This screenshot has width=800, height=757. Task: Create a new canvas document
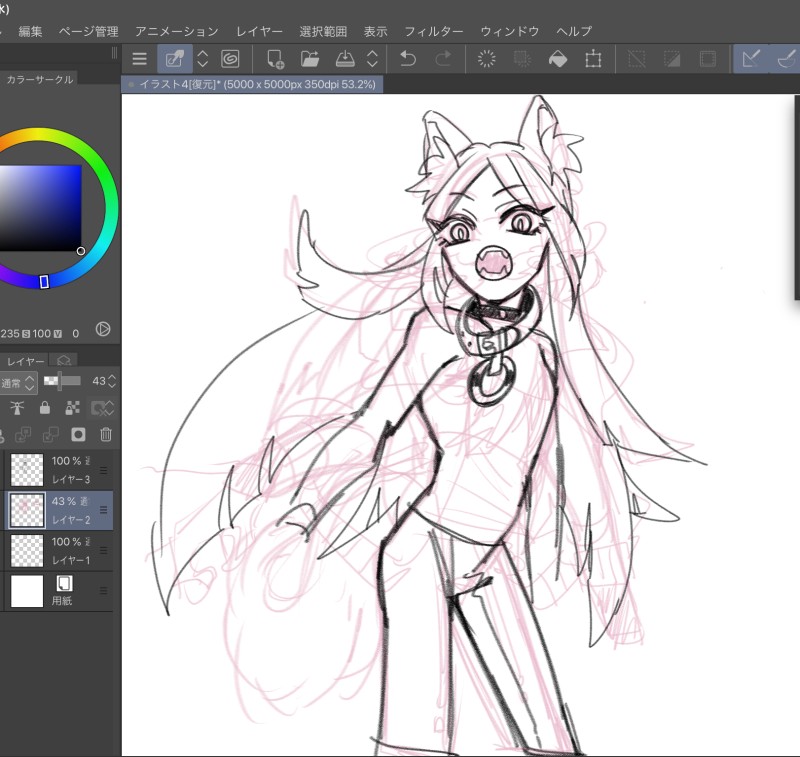coord(275,59)
